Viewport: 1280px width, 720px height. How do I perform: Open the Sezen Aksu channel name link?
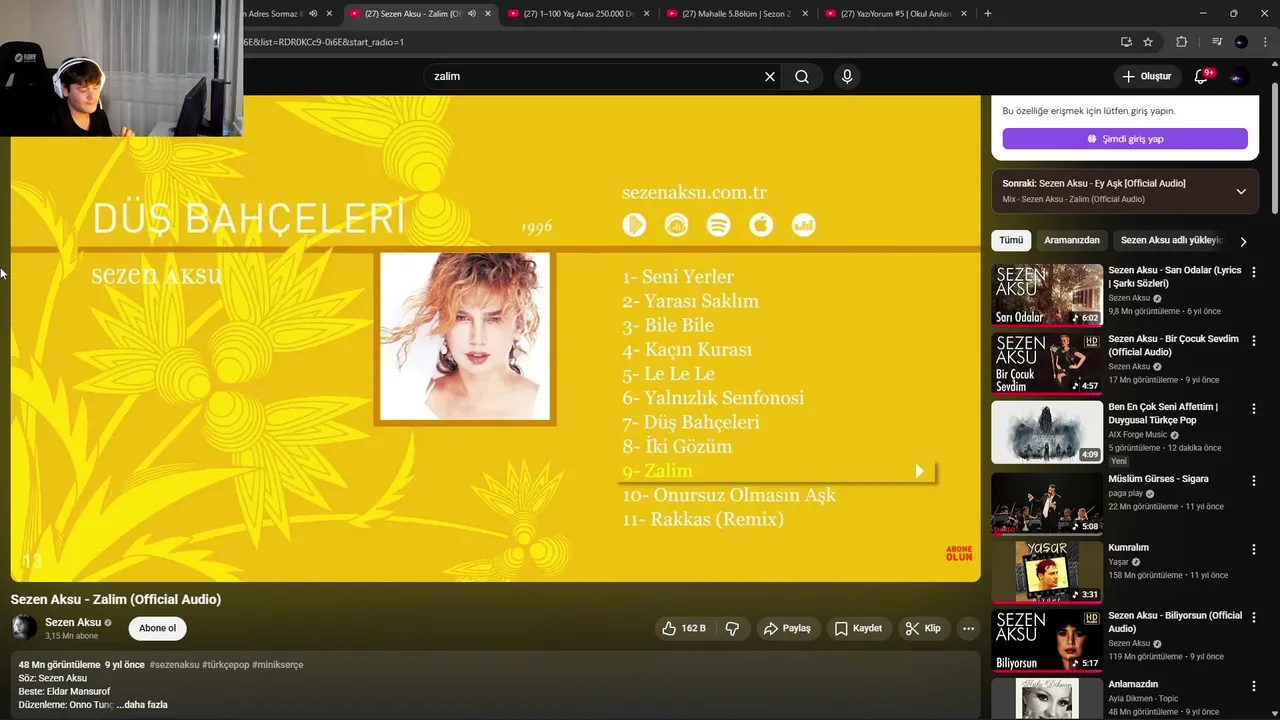tap(73, 622)
